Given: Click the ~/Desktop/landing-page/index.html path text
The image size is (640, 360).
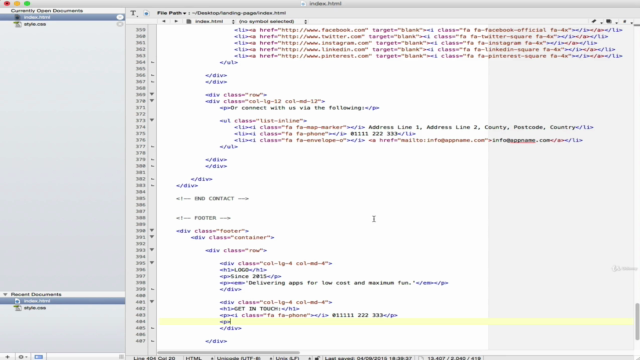Looking at the screenshot, I should click(x=239, y=13).
